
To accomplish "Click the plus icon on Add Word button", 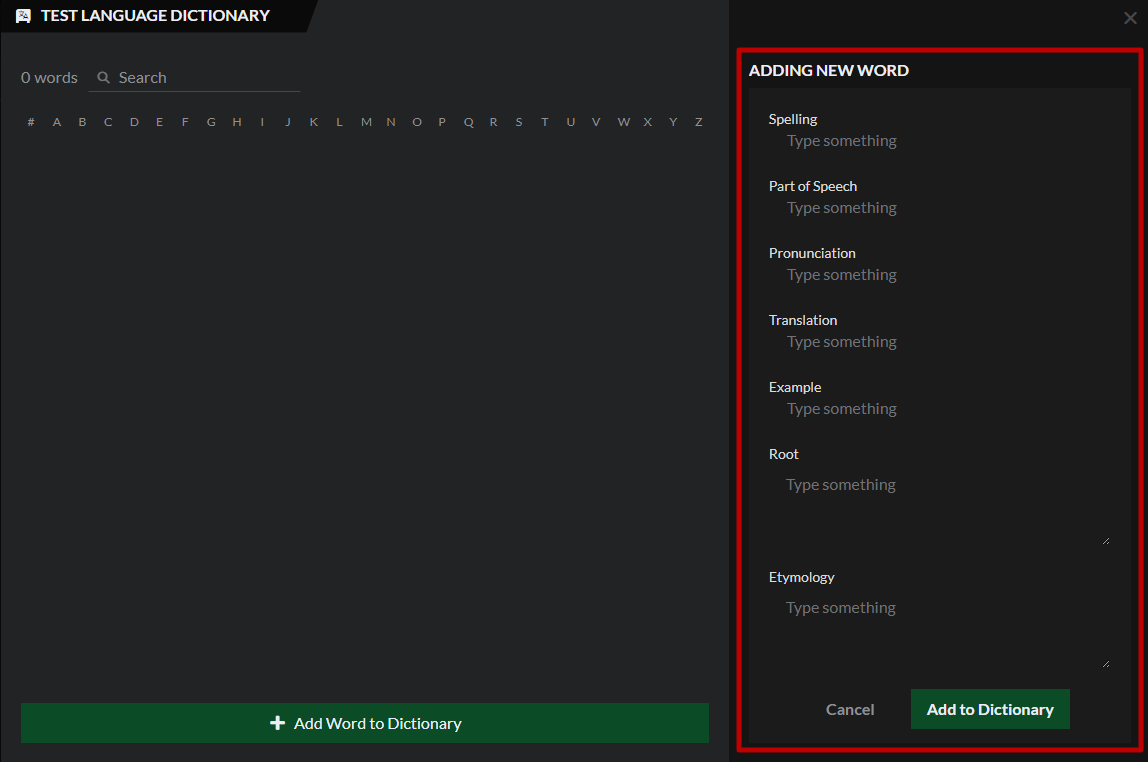I will (277, 723).
